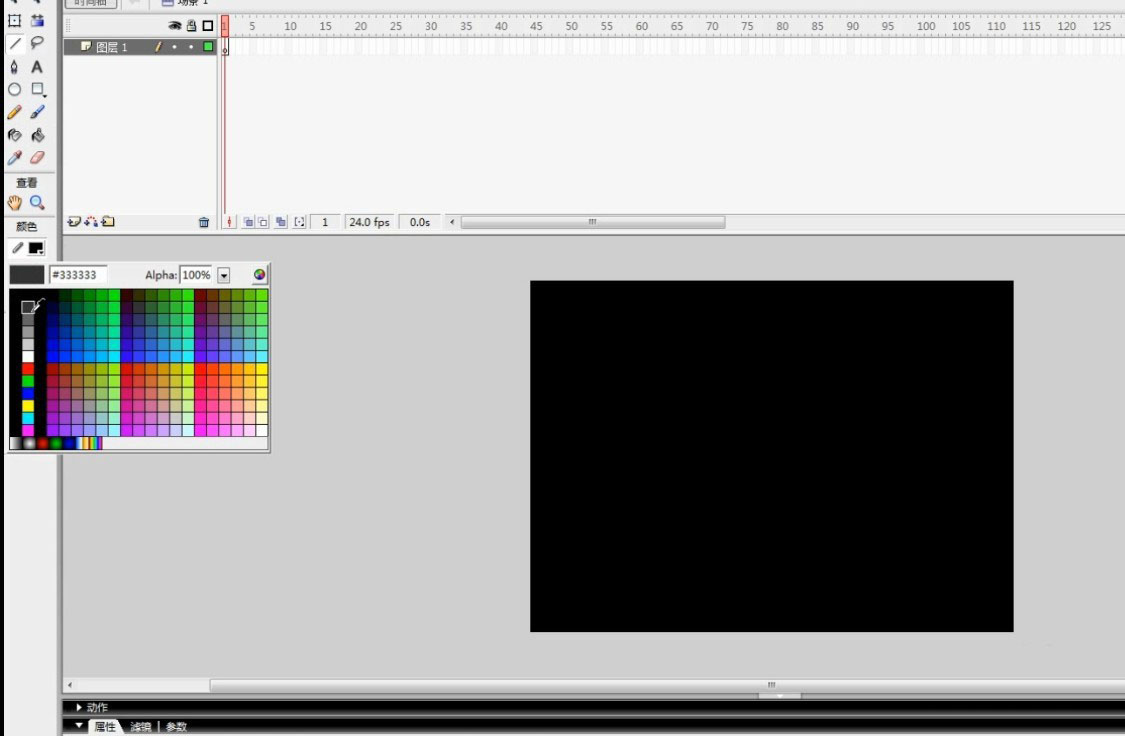1125x736 pixels.
Task: Insert a new layer
Action: pyautogui.click(x=73, y=222)
